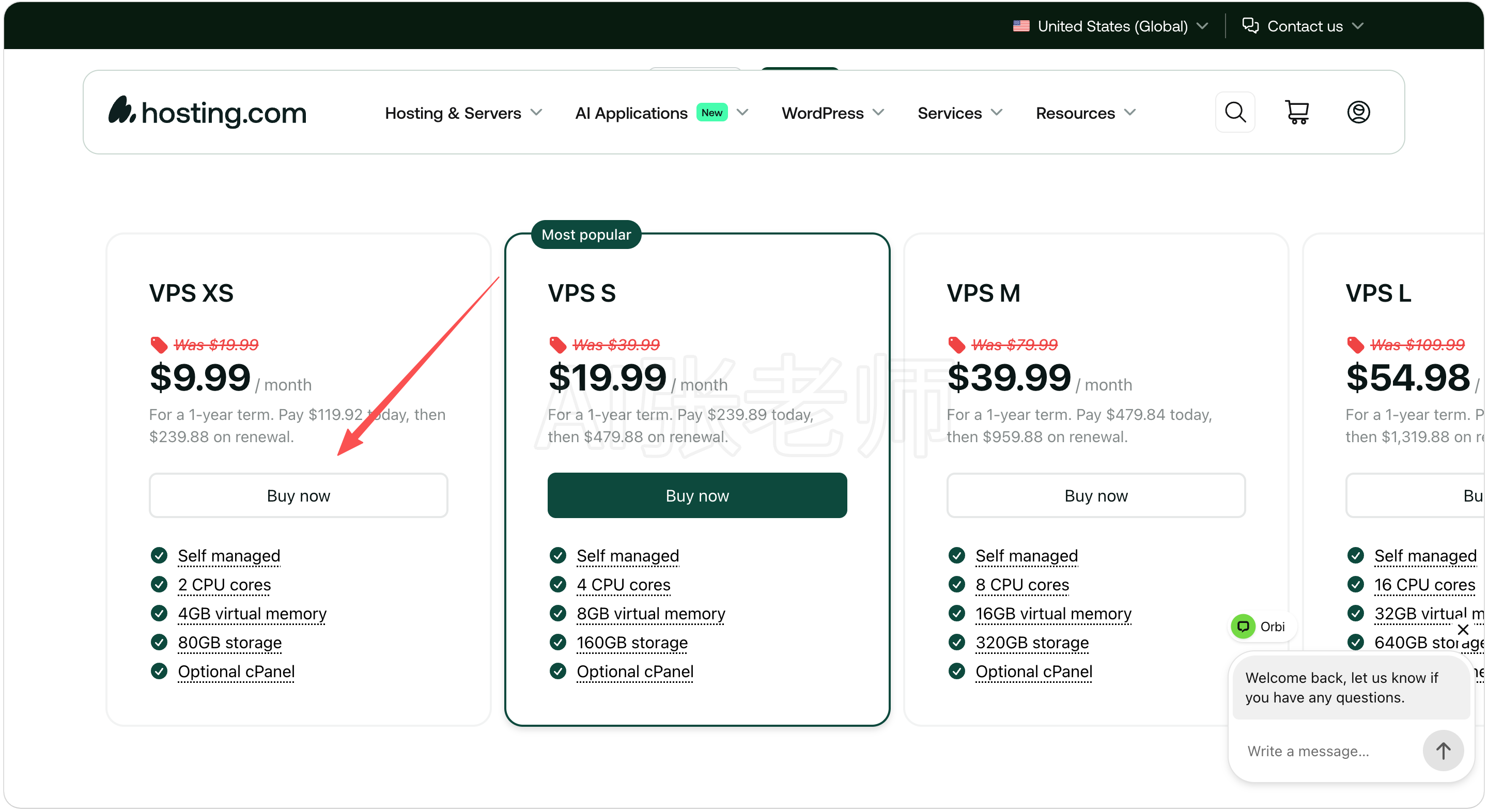Open the WordPress menu
Viewport: 1488px width, 812px height.
[x=823, y=113]
